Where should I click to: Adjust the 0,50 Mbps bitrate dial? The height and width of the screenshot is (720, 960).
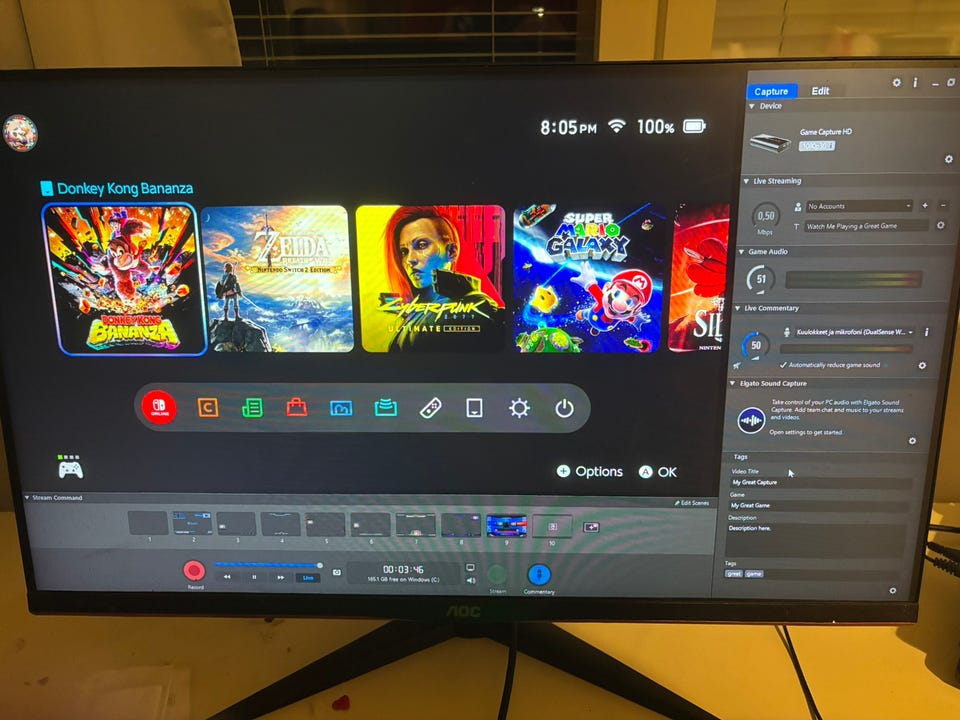pos(765,216)
